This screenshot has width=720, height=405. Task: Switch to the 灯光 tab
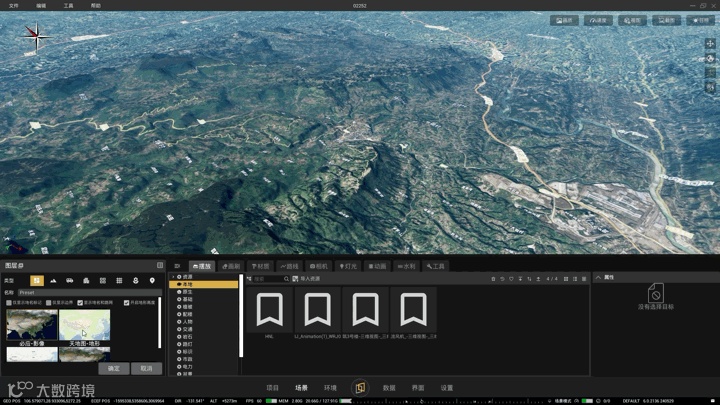coord(347,267)
